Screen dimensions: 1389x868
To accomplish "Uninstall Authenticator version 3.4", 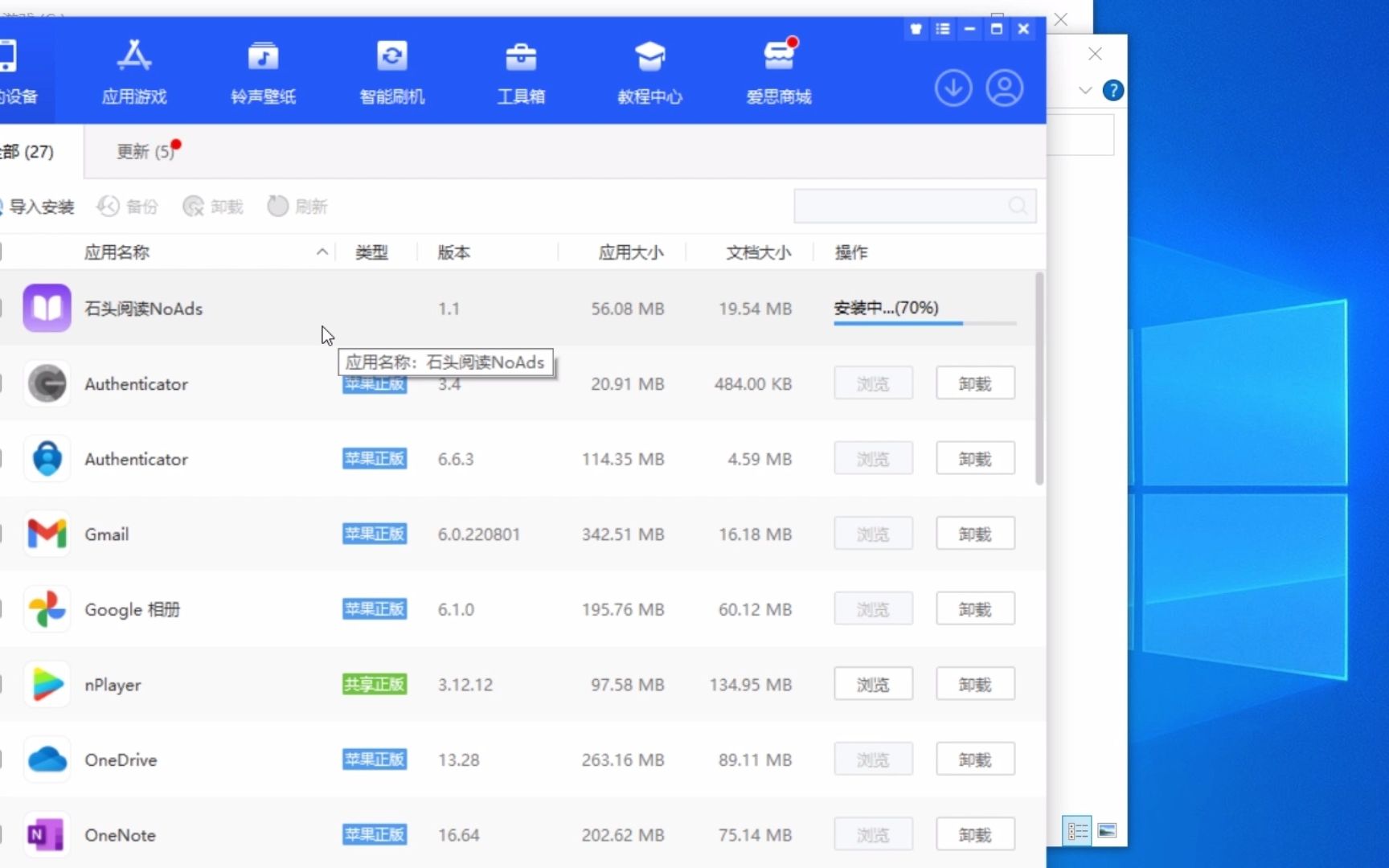I will [975, 383].
